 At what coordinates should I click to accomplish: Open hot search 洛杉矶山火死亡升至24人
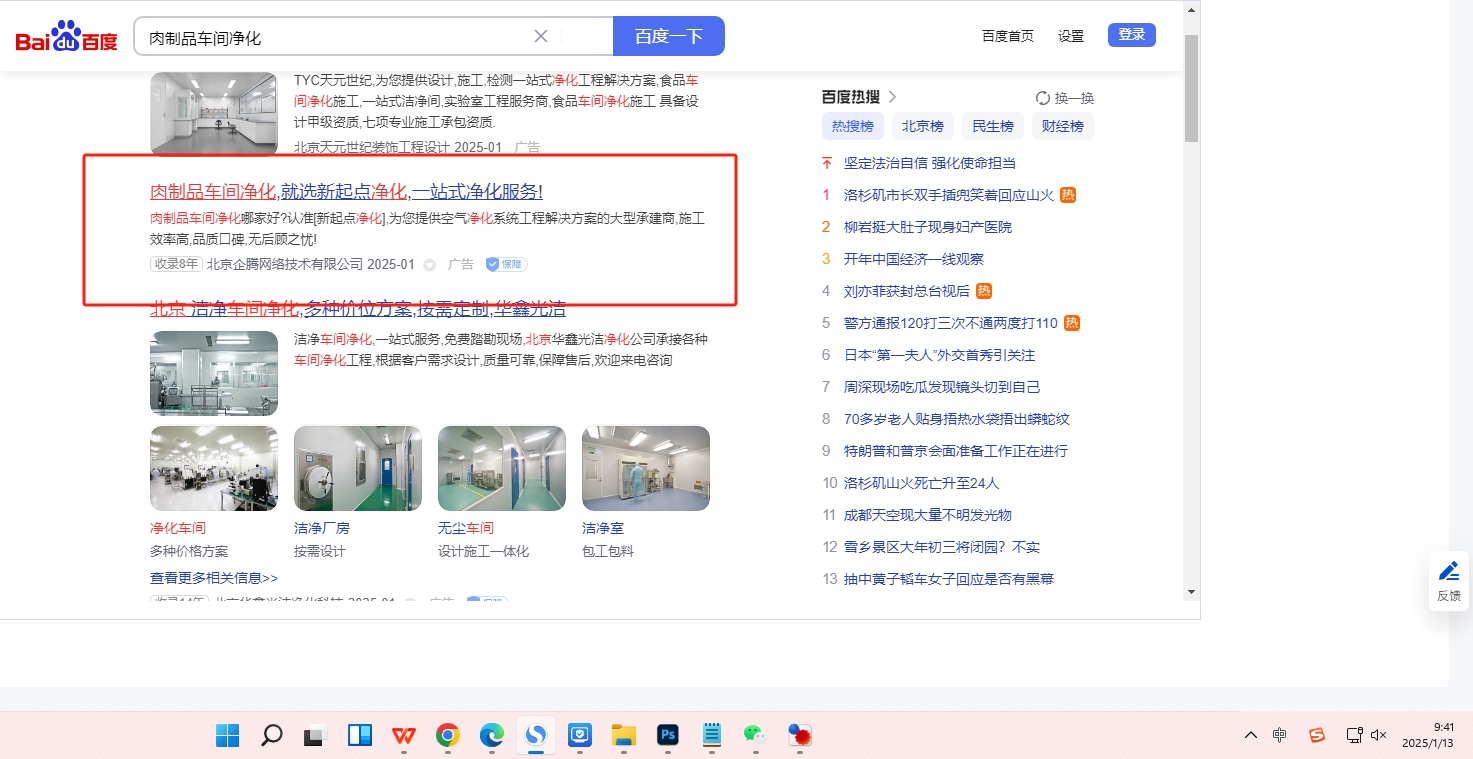(x=922, y=483)
